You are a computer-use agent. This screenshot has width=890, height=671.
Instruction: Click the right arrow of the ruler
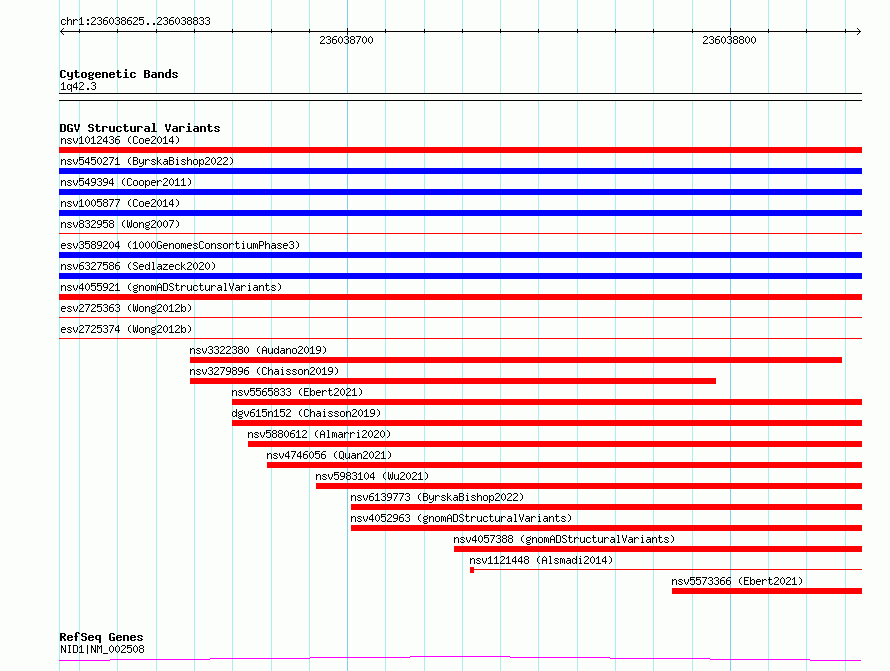[858, 31]
